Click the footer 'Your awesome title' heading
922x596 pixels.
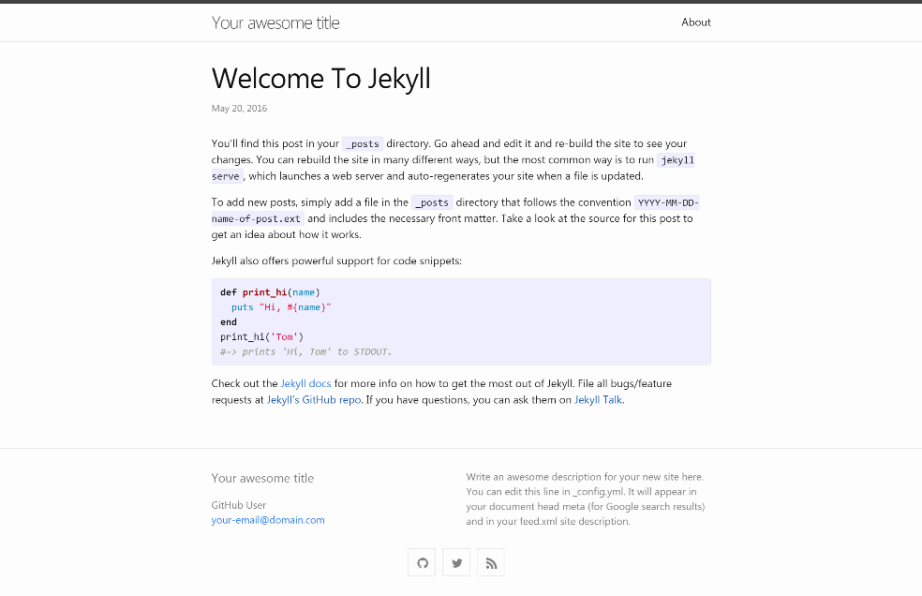coord(262,478)
